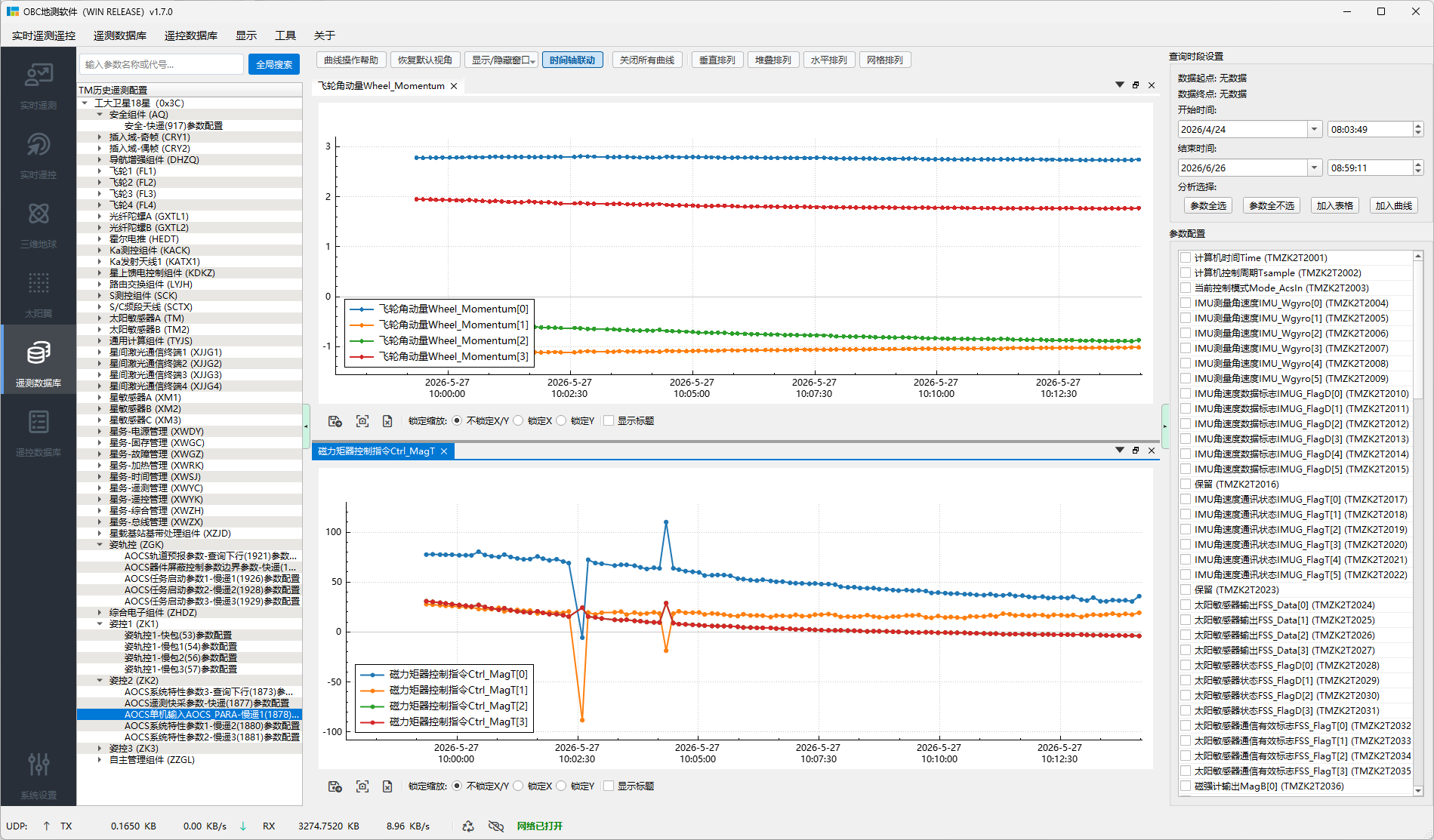Open the 显示/隐藏窗口 dropdown
1434x840 pixels.
pos(501,60)
